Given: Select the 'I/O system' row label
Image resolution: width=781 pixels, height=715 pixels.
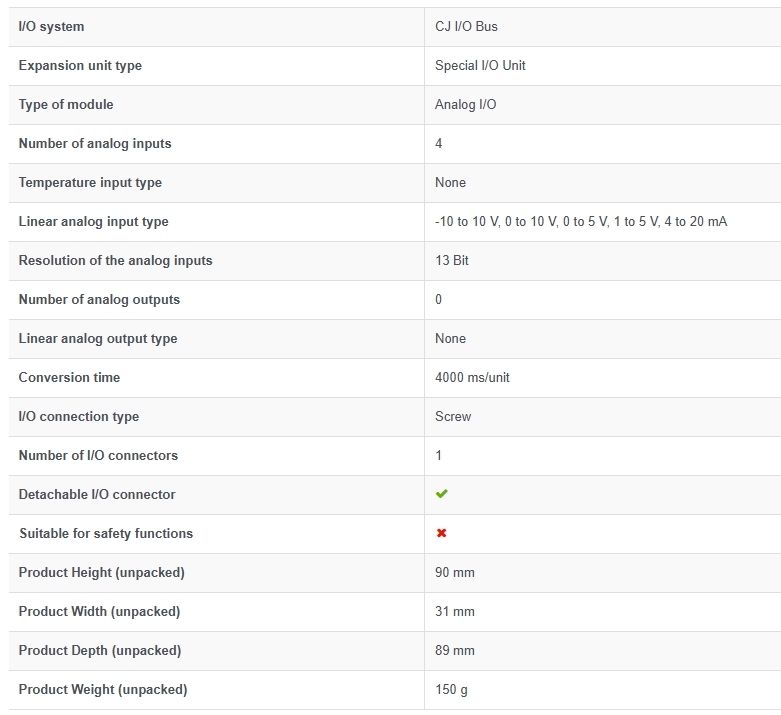Looking at the screenshot, I should pyautogui.click(x=51, y=26).
